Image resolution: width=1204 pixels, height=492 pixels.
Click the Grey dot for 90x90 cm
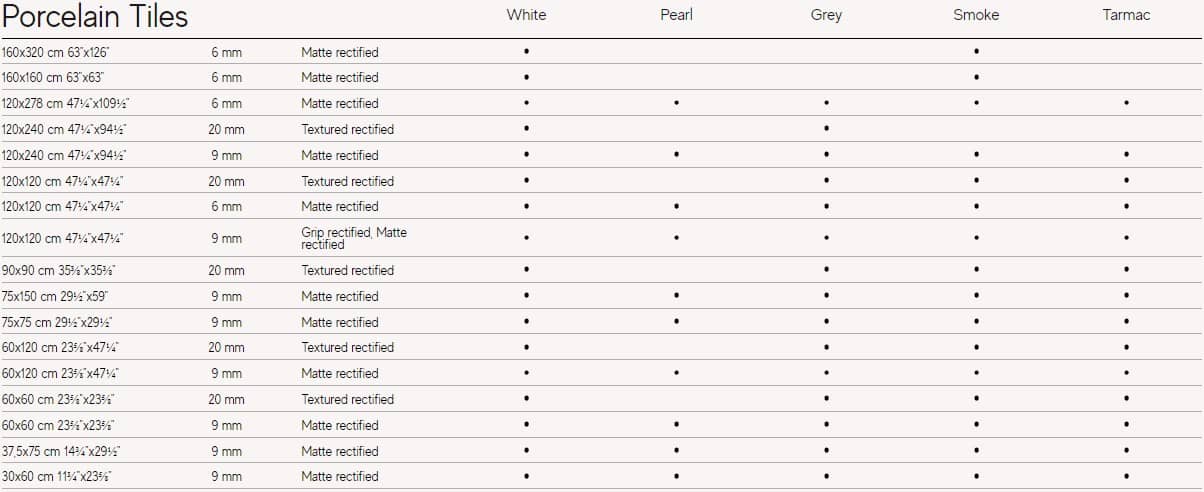pyautogui.click(x=826, y=270)
